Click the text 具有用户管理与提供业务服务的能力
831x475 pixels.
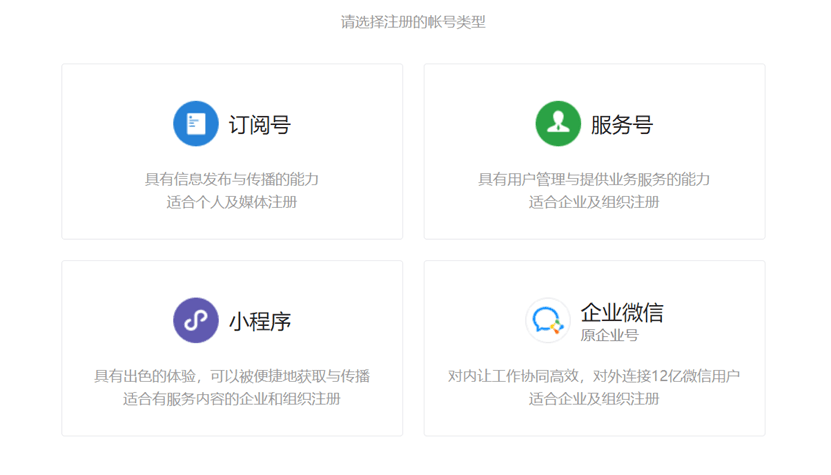594,179
